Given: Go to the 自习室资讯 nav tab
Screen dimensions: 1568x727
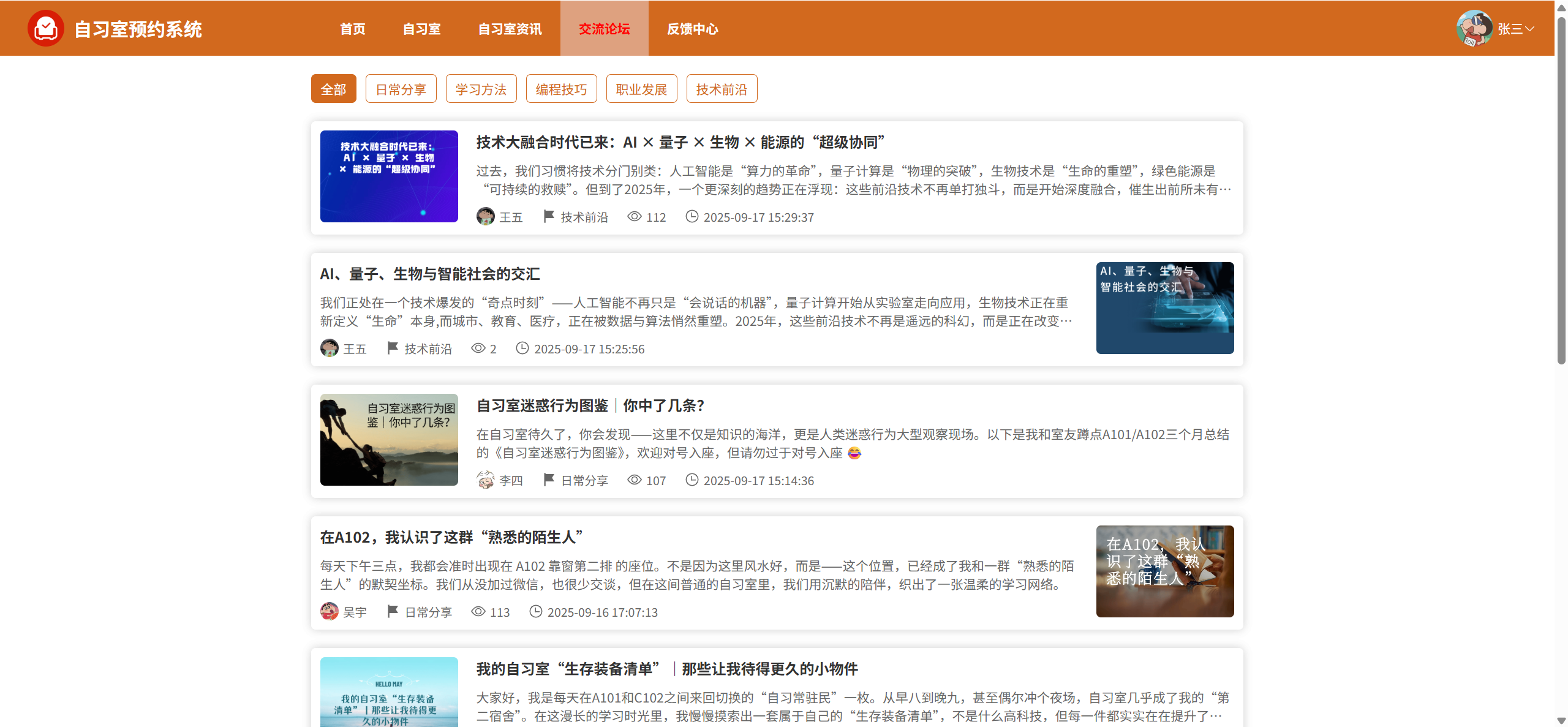Looking at the screenshot, I should (510, 29).
